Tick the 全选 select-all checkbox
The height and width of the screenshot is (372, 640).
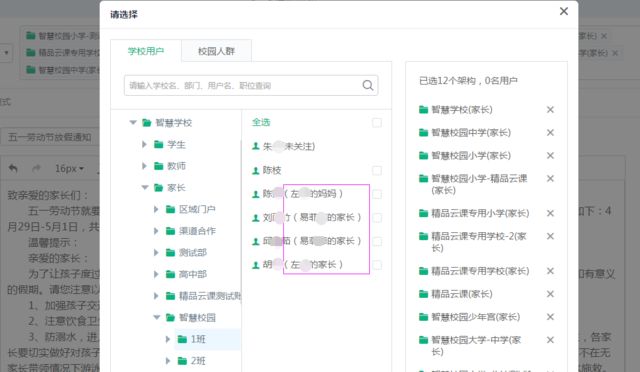(377, 123)
